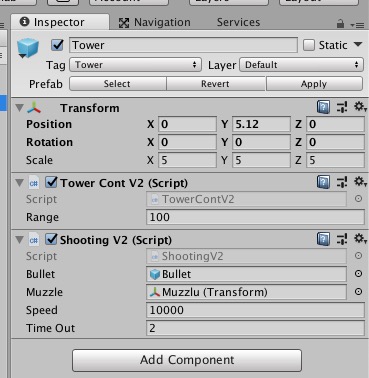Switch to the Navigation tab

[x=155, y=22]
